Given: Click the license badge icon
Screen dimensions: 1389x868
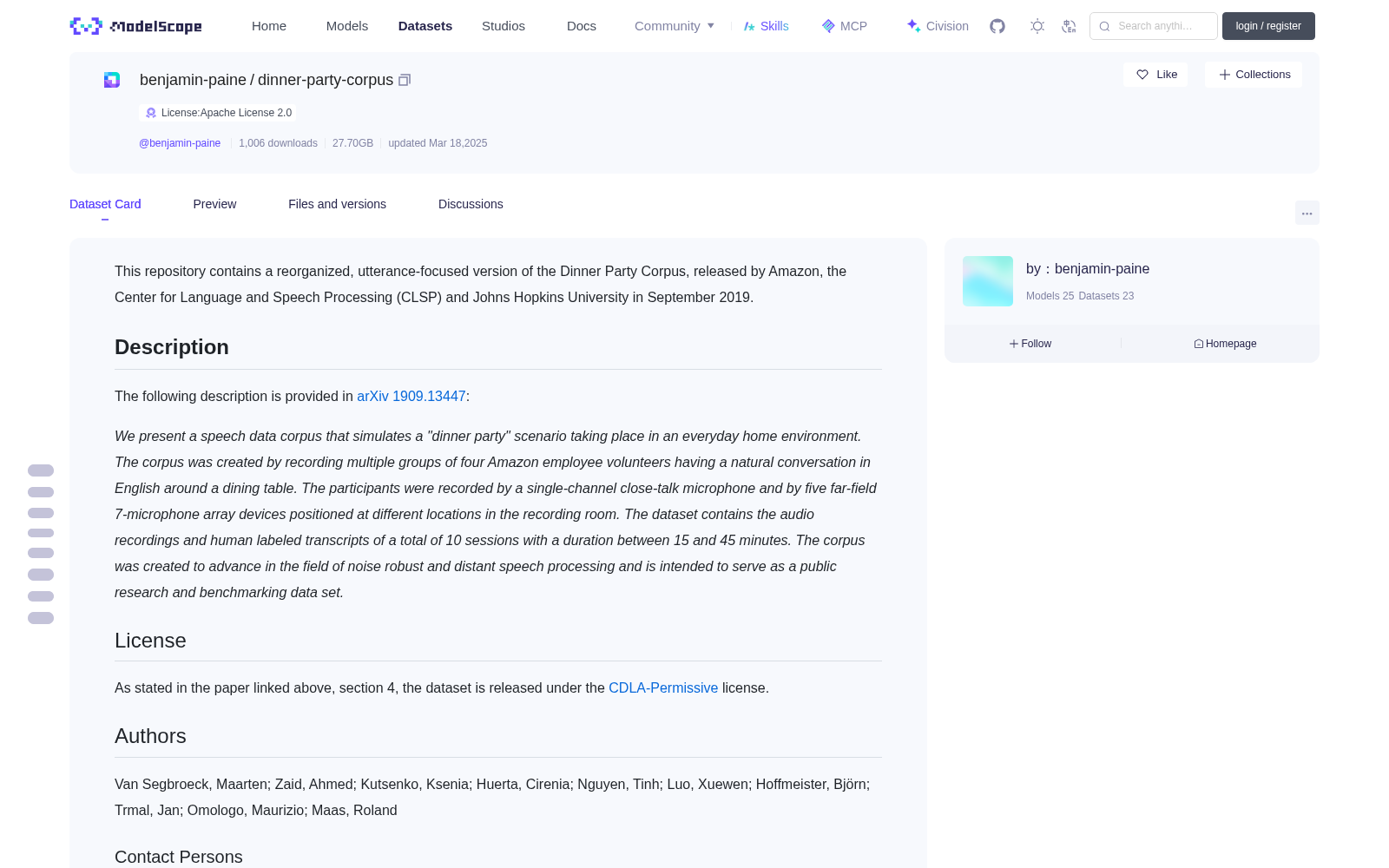Looking at the screenshot, I should (x=151, y=113).
